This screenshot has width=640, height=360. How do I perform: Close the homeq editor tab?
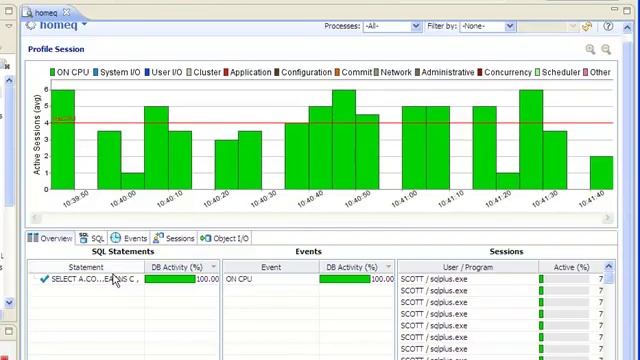[66, 13]
